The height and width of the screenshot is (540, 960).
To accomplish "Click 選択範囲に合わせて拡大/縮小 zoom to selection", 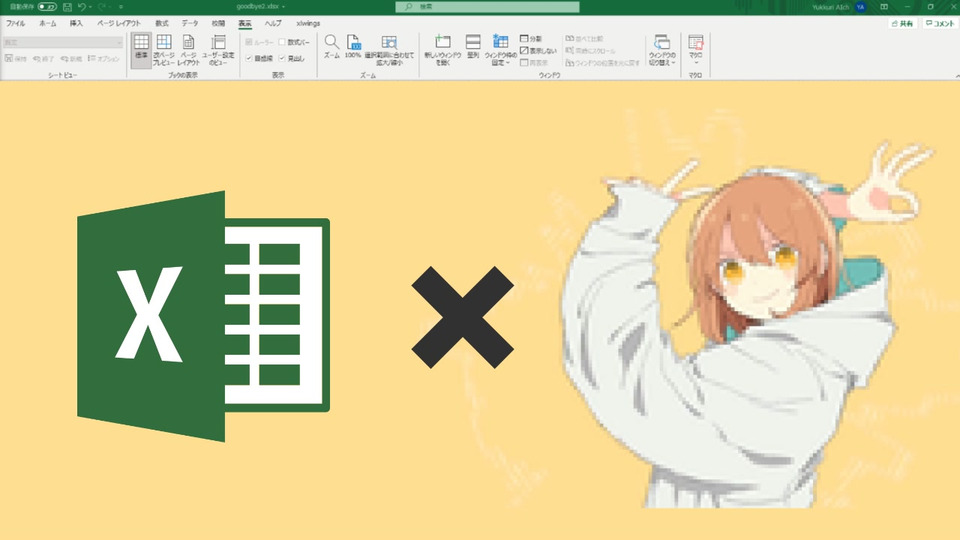I will coord(389,50).
